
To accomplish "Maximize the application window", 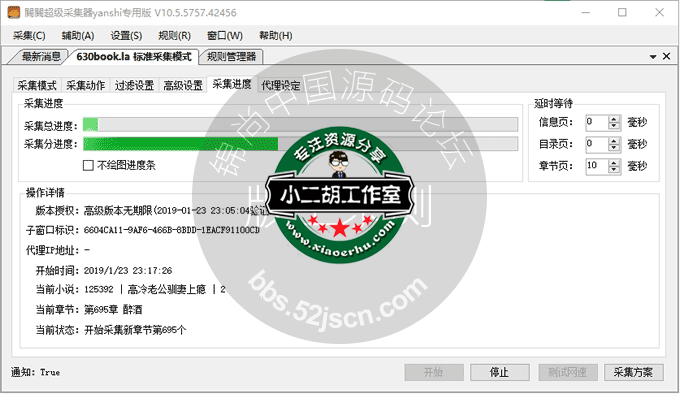I will click(622, 13).
